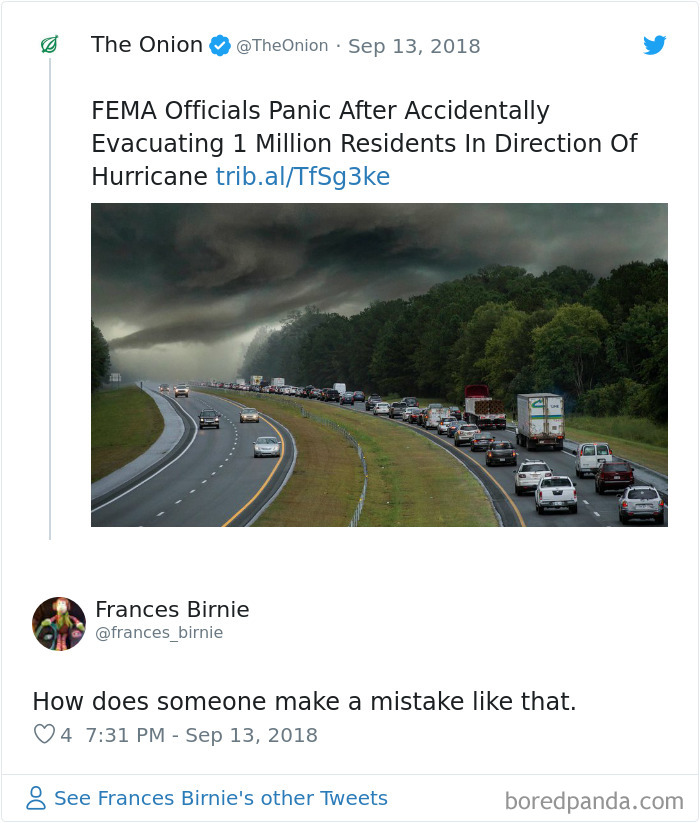Open the 7:31 PM - Sep 13, 2018 timestamp

tap(202, 735)
